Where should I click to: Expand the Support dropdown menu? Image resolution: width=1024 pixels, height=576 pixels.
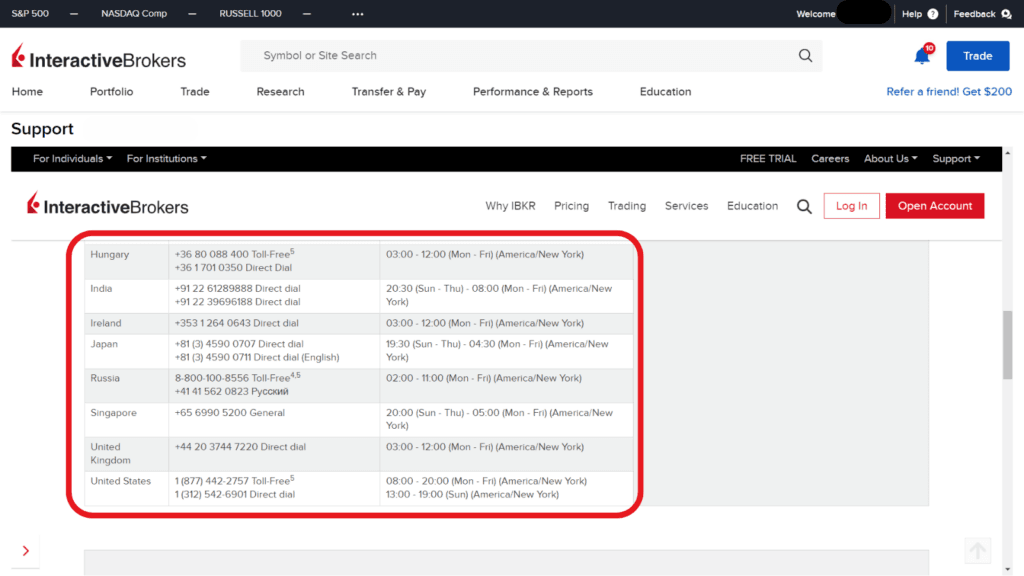[955, 158]
